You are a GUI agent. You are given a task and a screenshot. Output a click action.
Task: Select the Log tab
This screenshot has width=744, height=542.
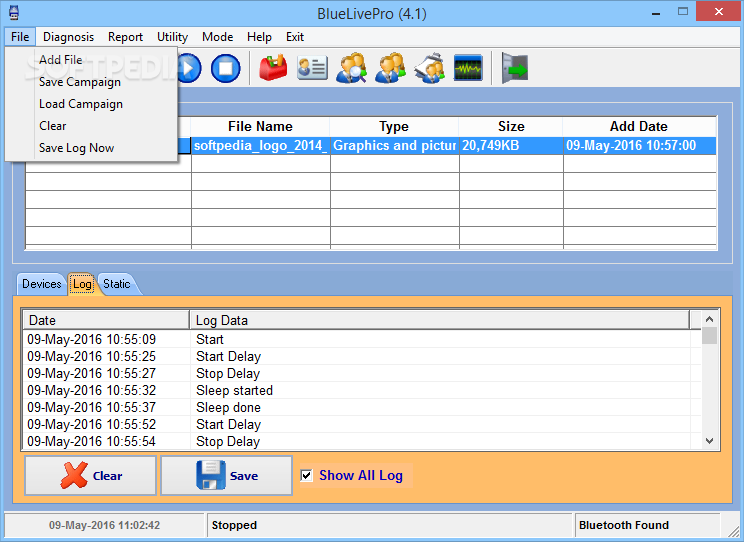82,284
